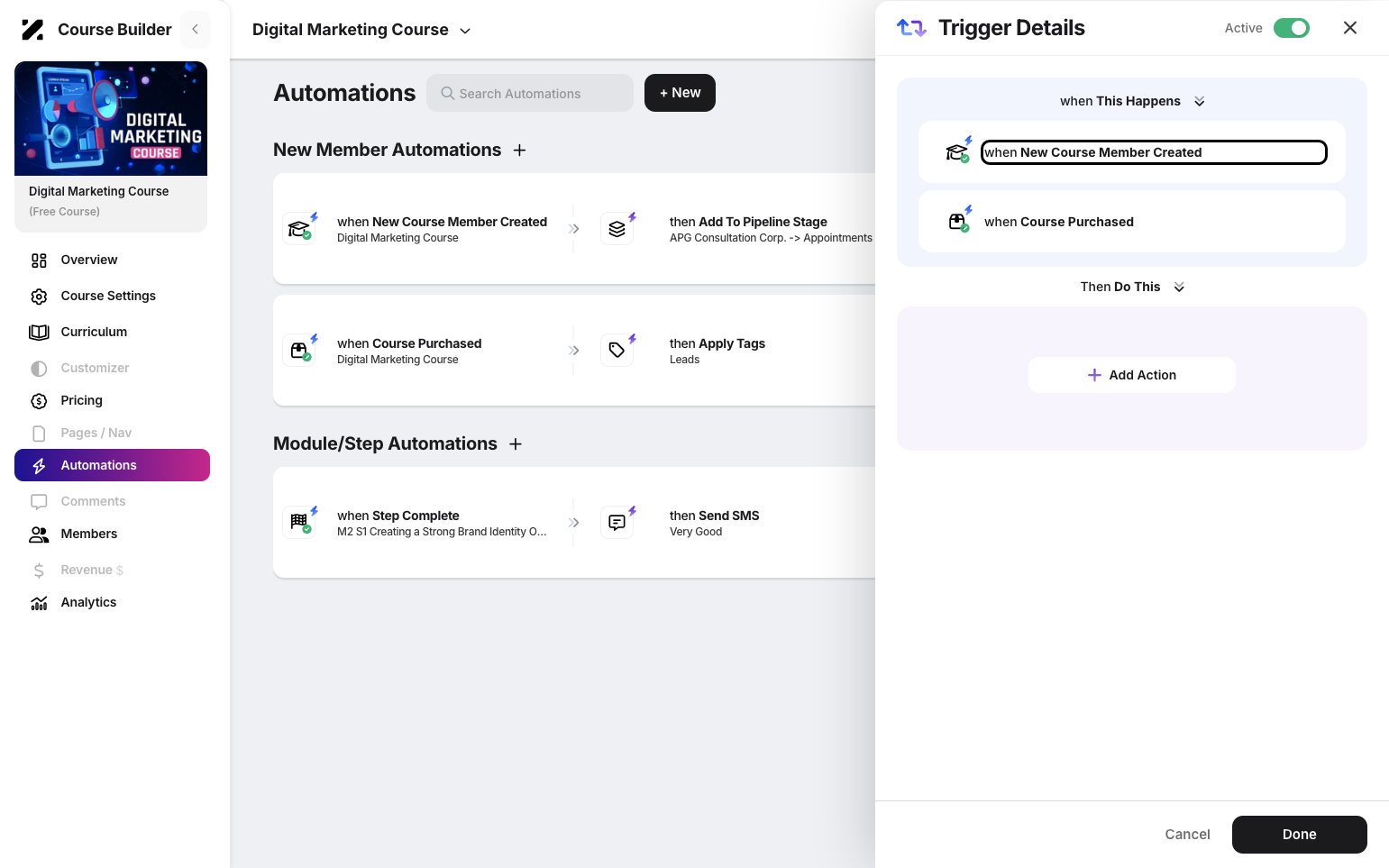Click the Apply Tags tag icon
This screenshot has height=868, width=1389.
click(x=617, y=350)
